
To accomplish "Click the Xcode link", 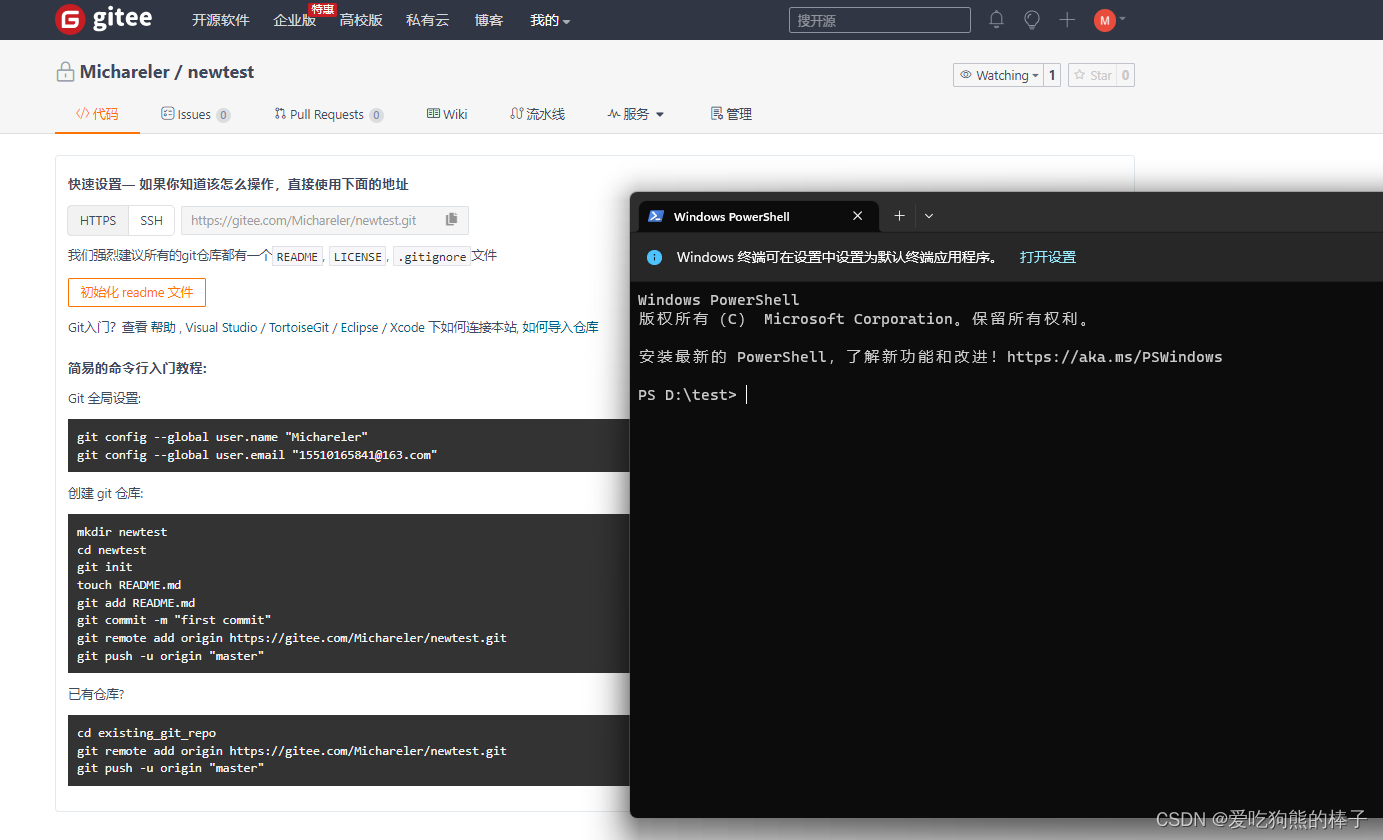I will point(407,327).
